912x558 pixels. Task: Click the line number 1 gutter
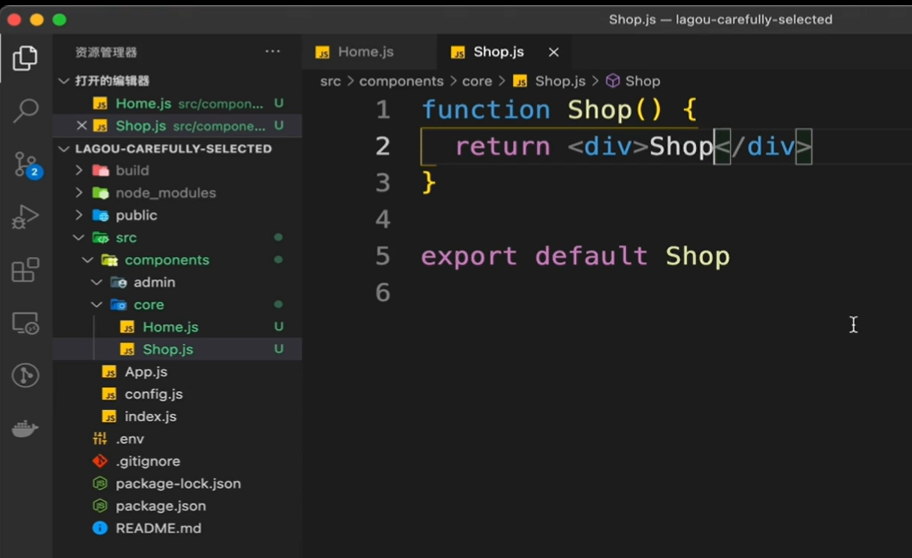383,110
